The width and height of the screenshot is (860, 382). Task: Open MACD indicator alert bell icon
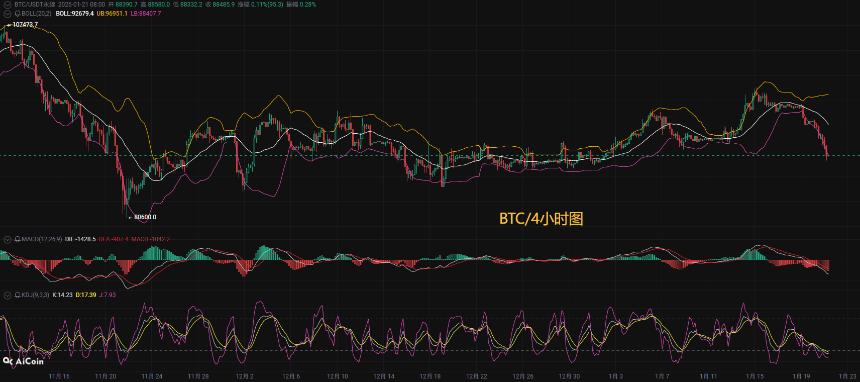pyautogui.click(x=17, y=240)
